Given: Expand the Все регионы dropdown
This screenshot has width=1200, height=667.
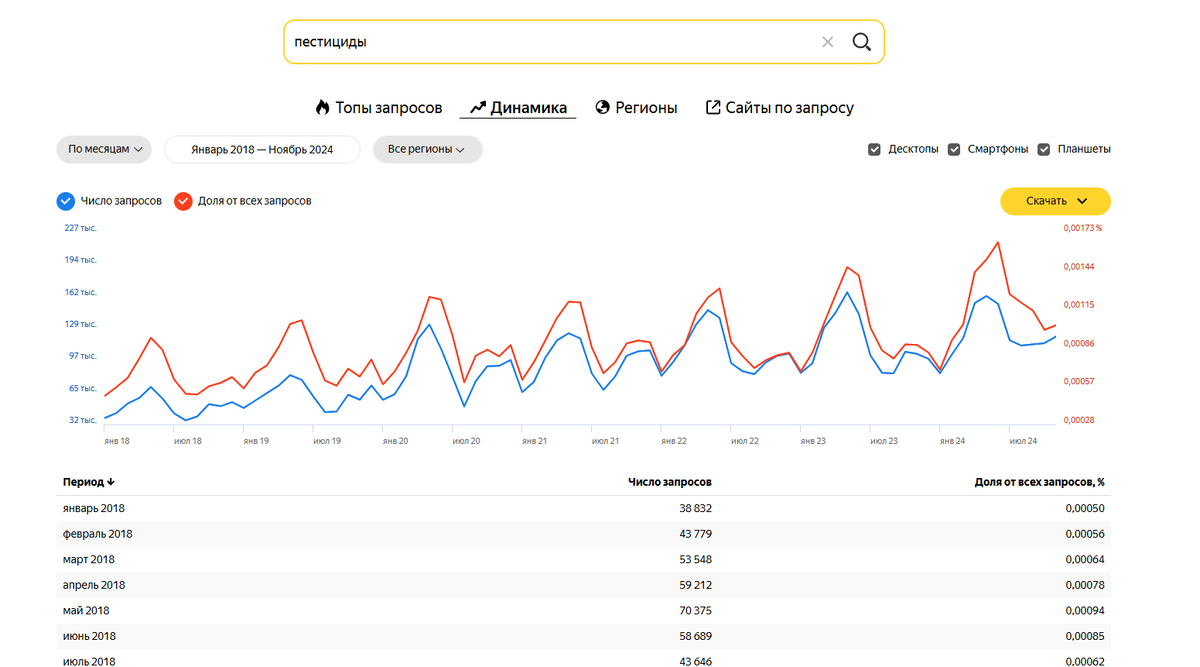Looking at the screenshot, I should [x=427, y=149].
